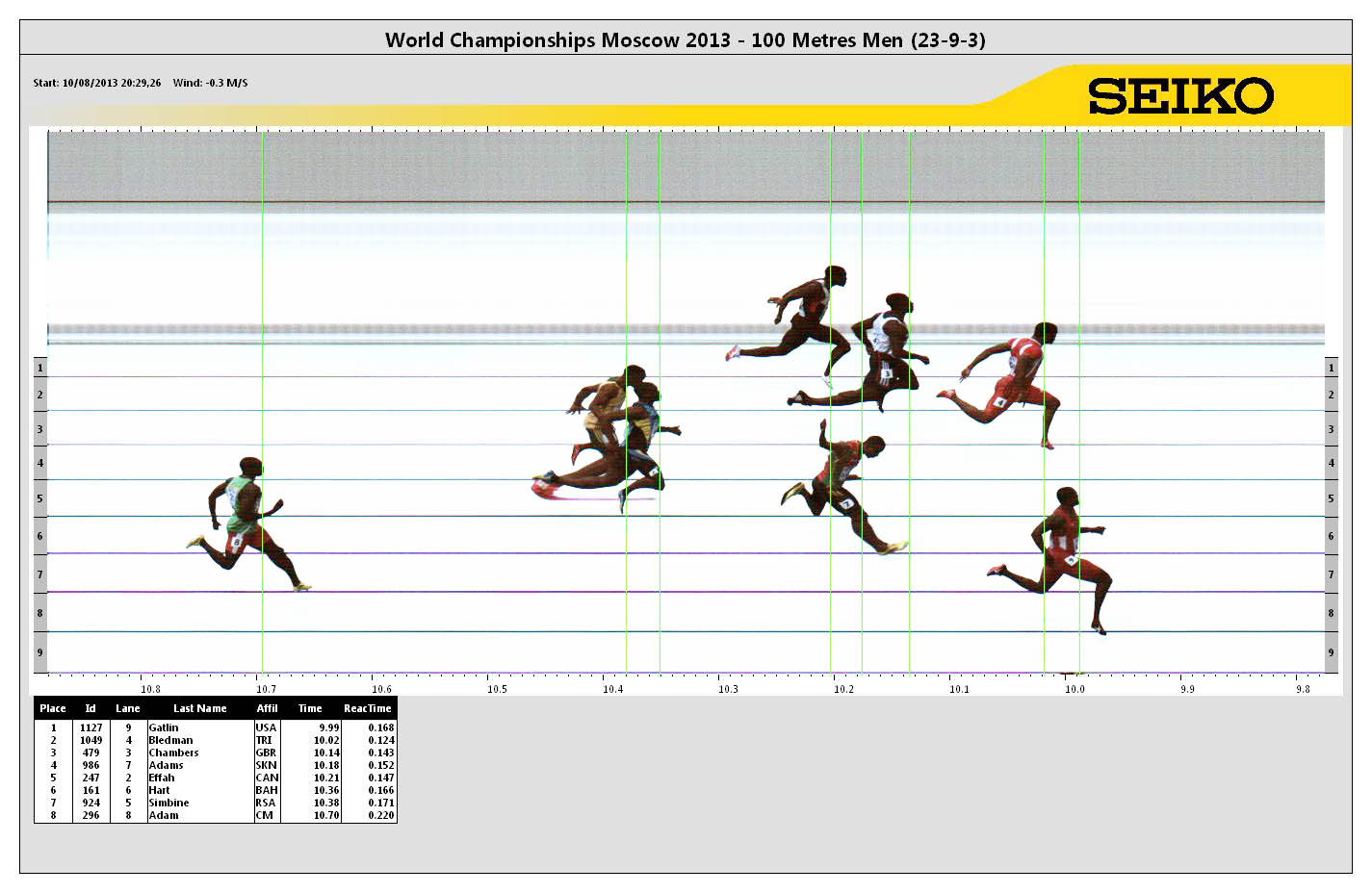Click the SEIKO logo
The height and width of the screenshot is (893, 1372).
(1180, 96)
